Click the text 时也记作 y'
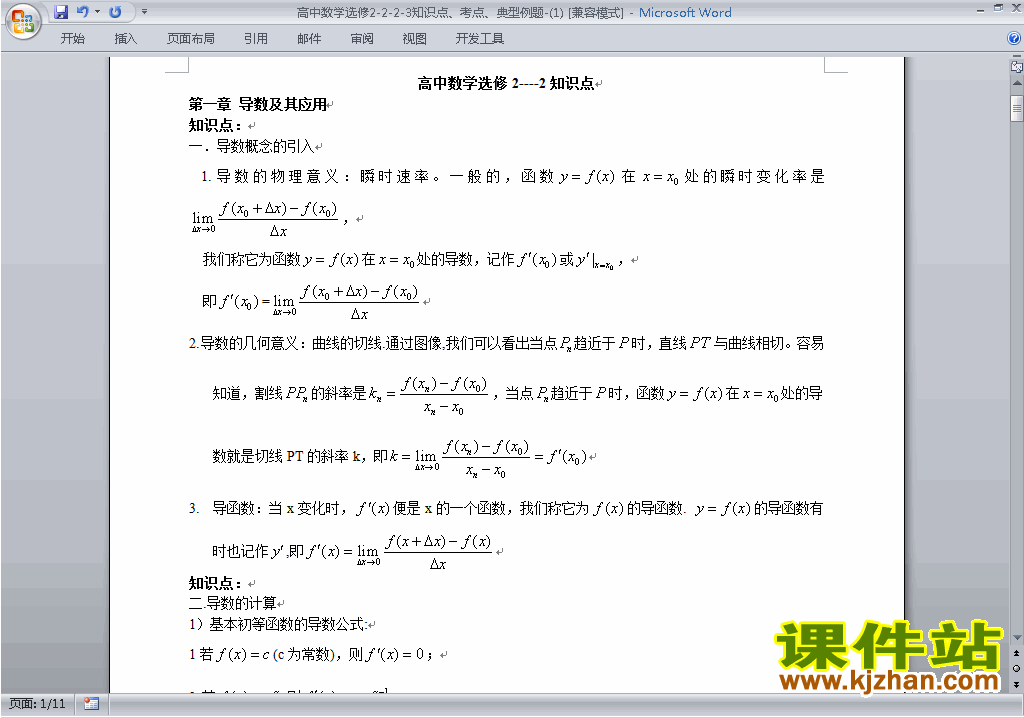The width and height of the screenshot is (1024, 718). 248,551
